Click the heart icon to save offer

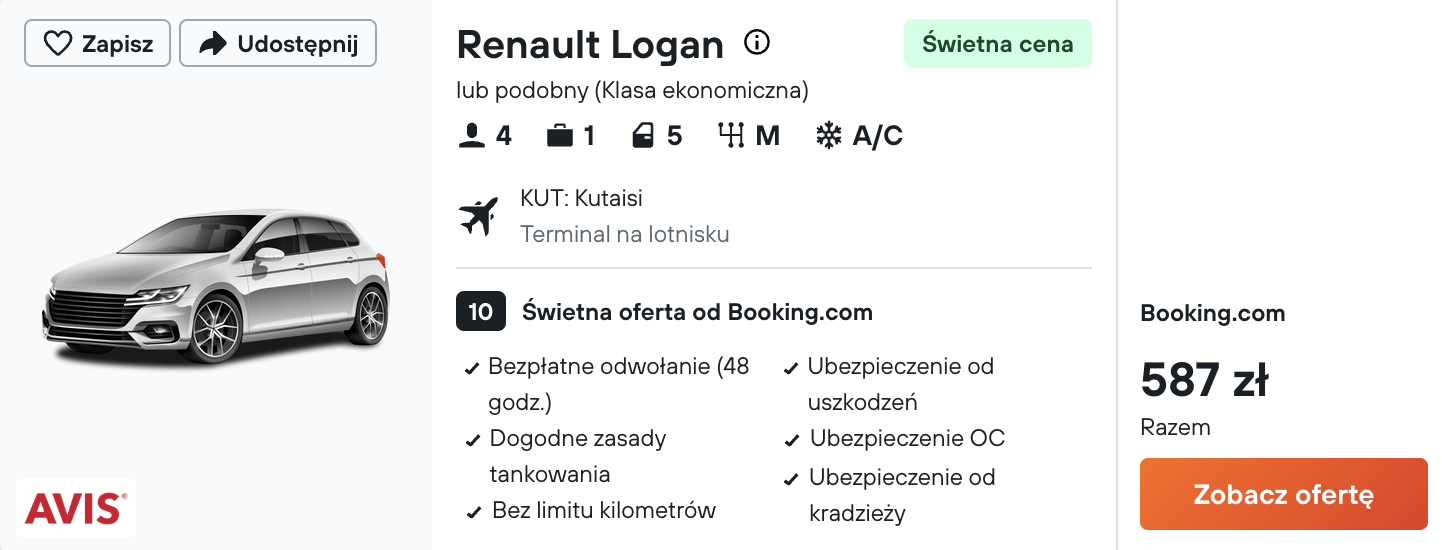(x=58, y=44)
